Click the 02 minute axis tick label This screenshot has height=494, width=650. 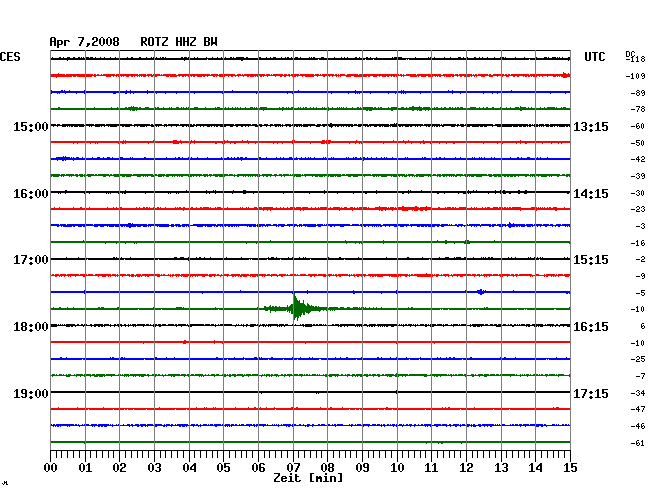click(119, 467)
